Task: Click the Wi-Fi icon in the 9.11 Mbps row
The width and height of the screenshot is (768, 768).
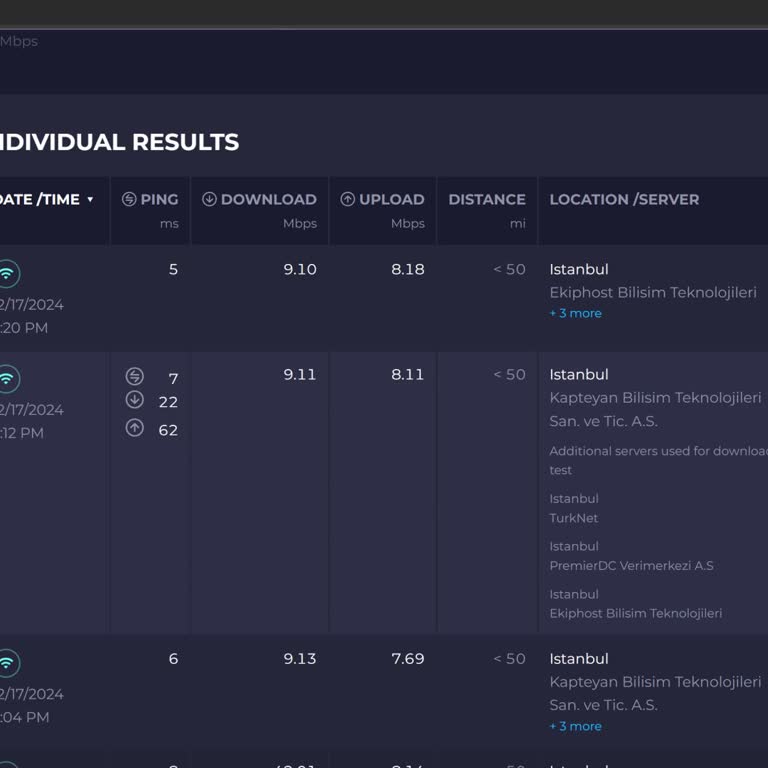Action: [8, 378]
